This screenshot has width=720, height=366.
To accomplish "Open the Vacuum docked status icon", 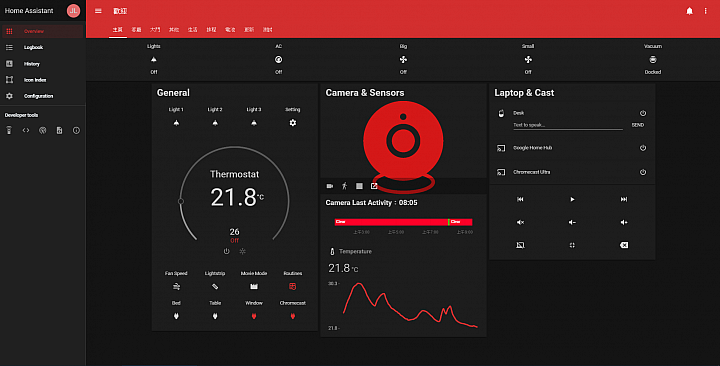I will tap(652, 60).
